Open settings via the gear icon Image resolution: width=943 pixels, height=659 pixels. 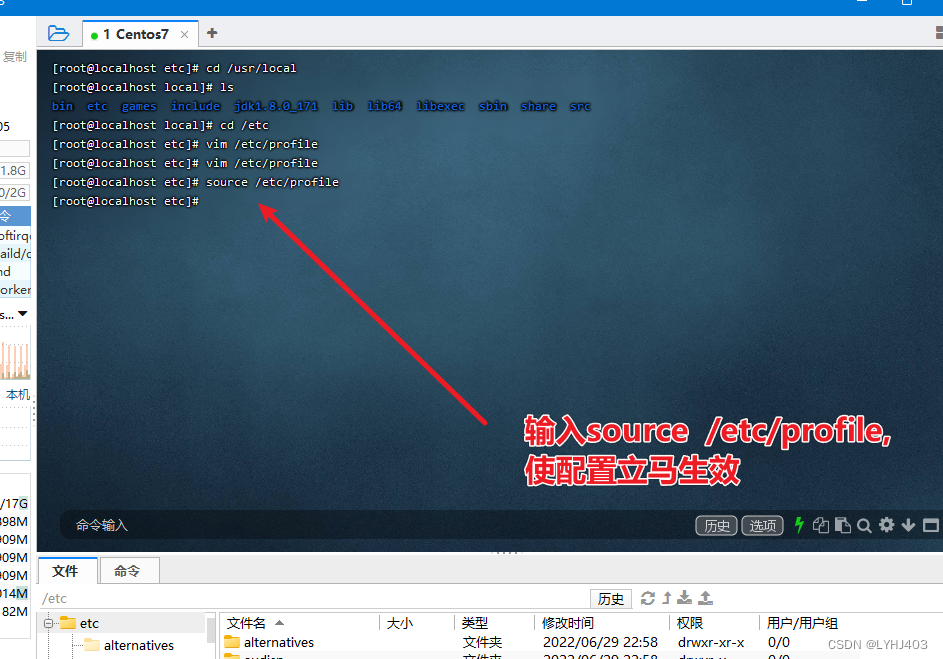pyautogui.click(x=886, y=524)
